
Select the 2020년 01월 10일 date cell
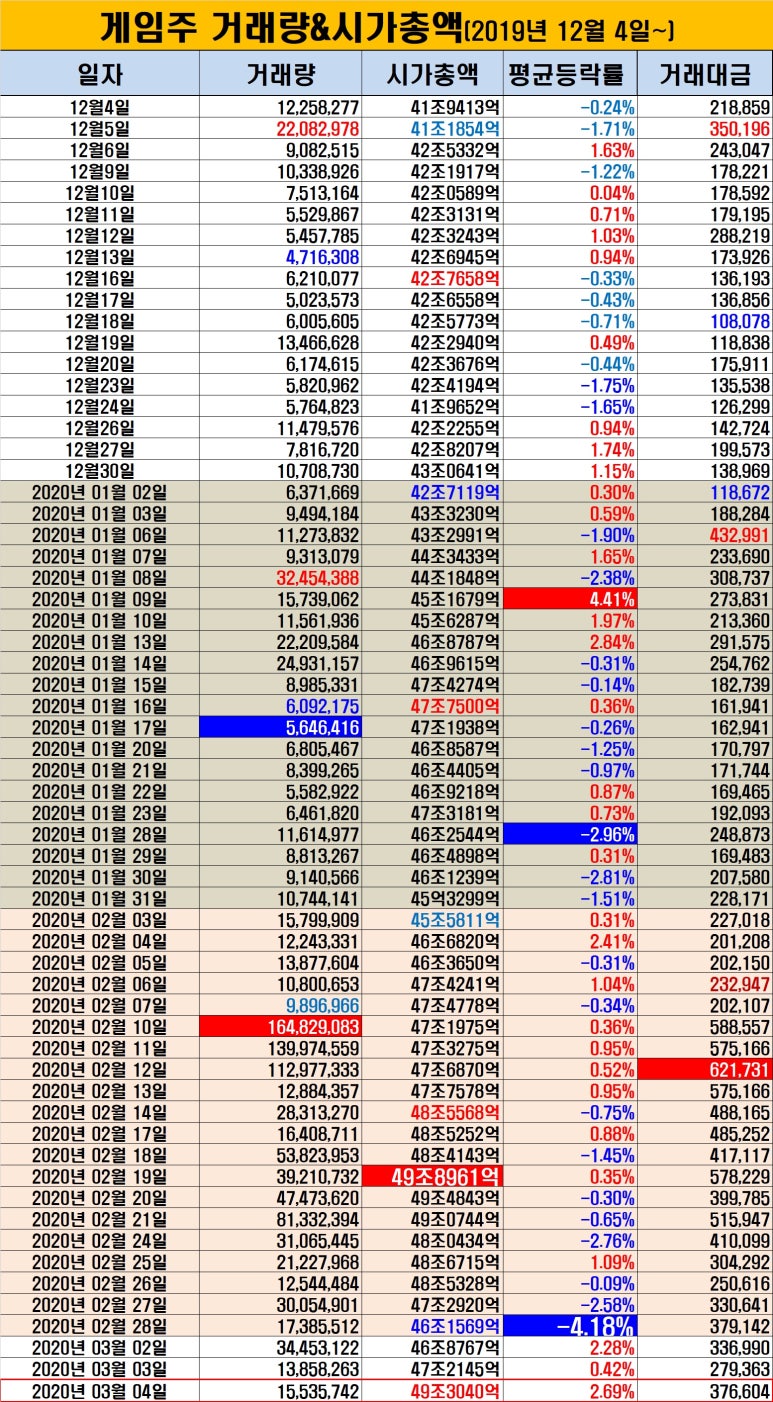(100, 621)
